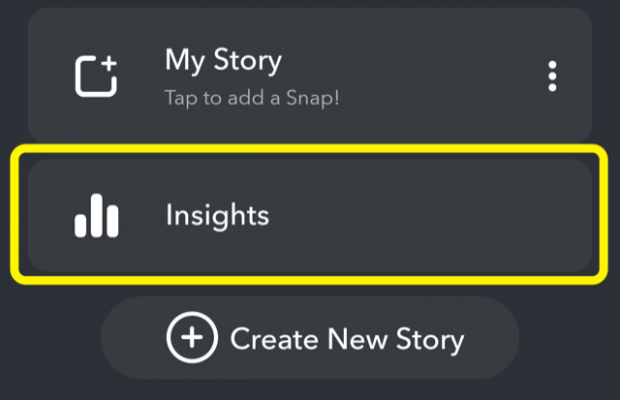Click the Insights bar chart icon
This screenshot has height=400, width=620.
(96, 216)
